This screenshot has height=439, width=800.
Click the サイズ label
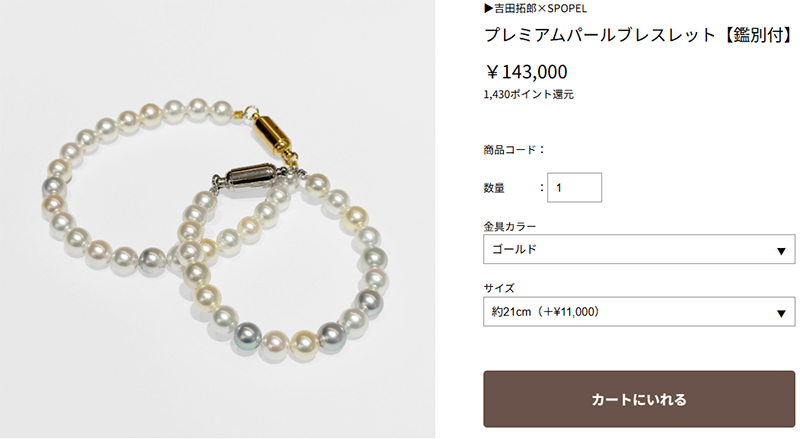click(x=499, y=288)
